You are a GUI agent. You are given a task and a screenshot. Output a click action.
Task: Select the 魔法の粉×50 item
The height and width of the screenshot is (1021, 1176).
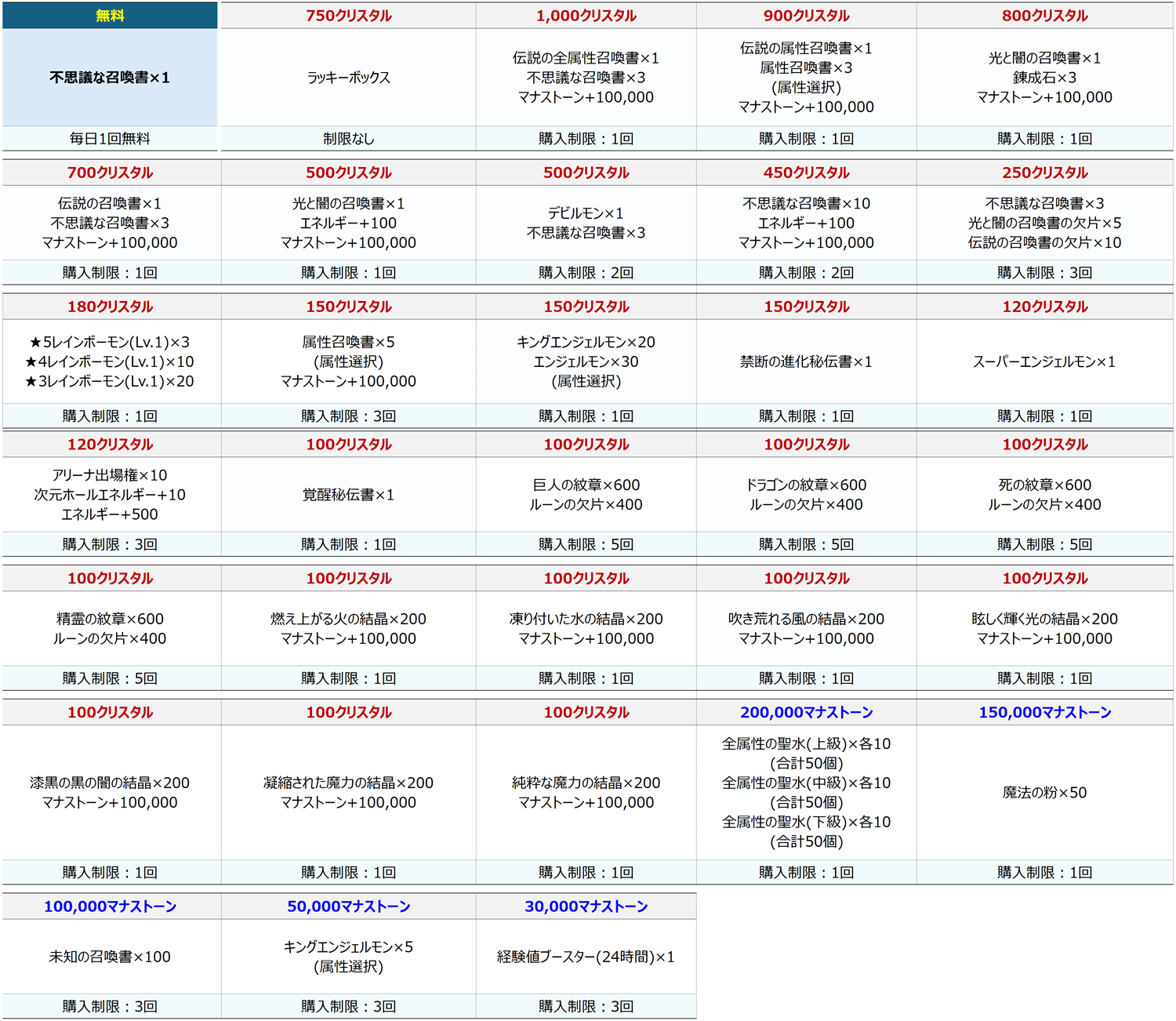(1044, 792)
